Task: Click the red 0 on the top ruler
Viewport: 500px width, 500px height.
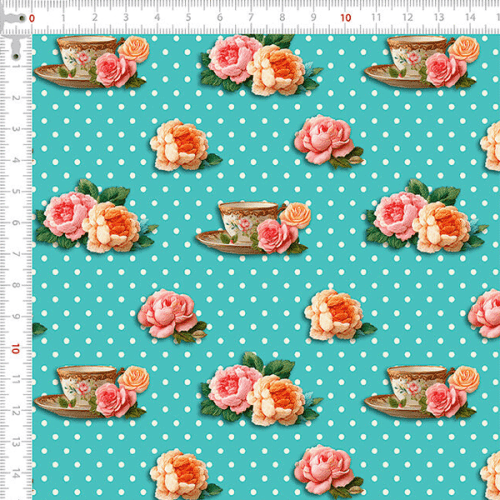Action: pos(32,18)
